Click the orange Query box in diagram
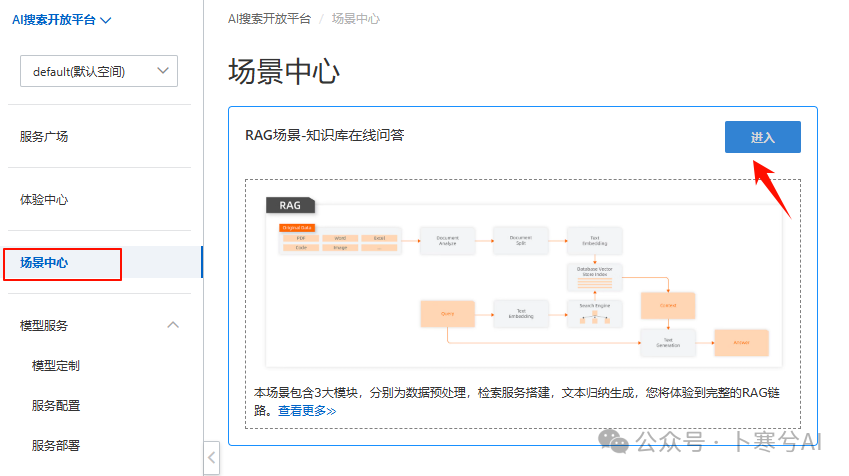 click(447, 314)
